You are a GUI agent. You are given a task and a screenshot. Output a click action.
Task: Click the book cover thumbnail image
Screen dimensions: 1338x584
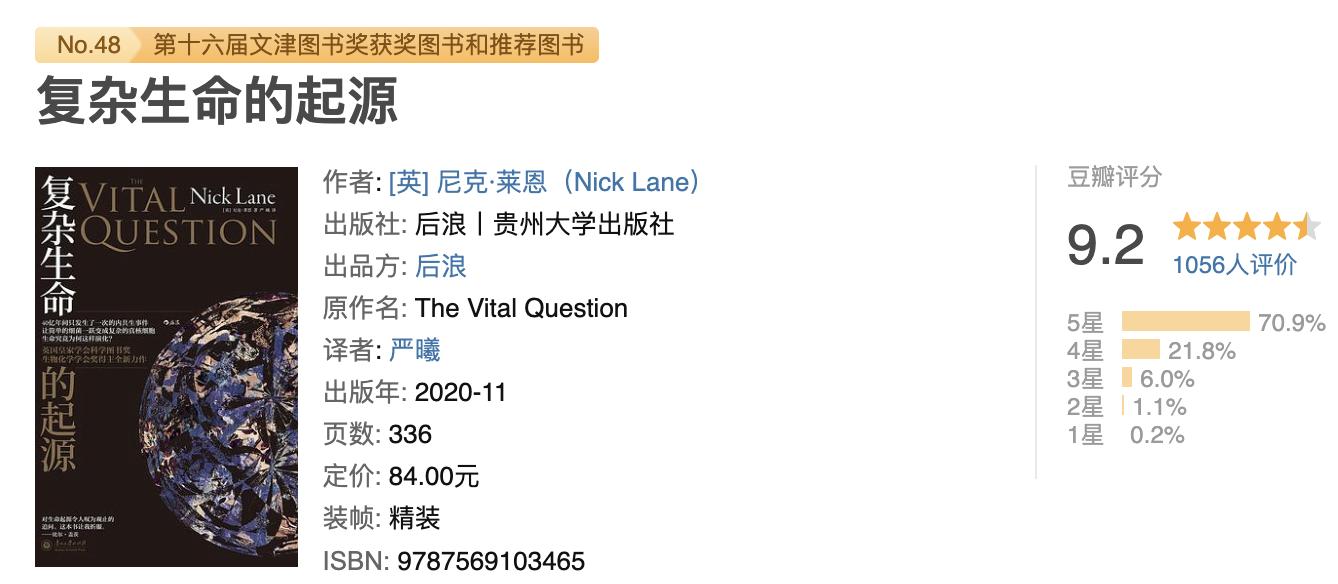pos(166,366)
